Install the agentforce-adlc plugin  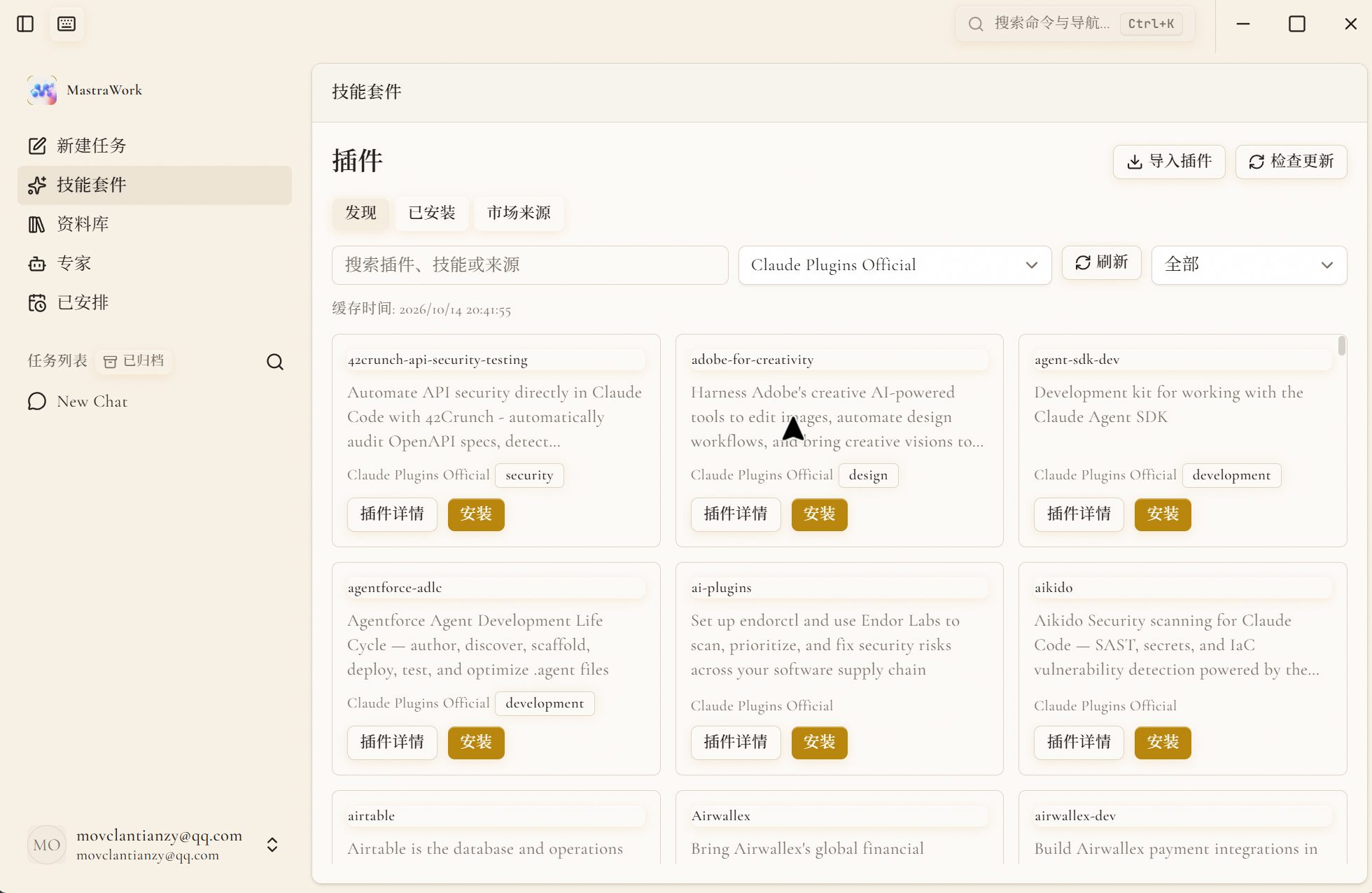pyautogui.click(x=476, y=743)
